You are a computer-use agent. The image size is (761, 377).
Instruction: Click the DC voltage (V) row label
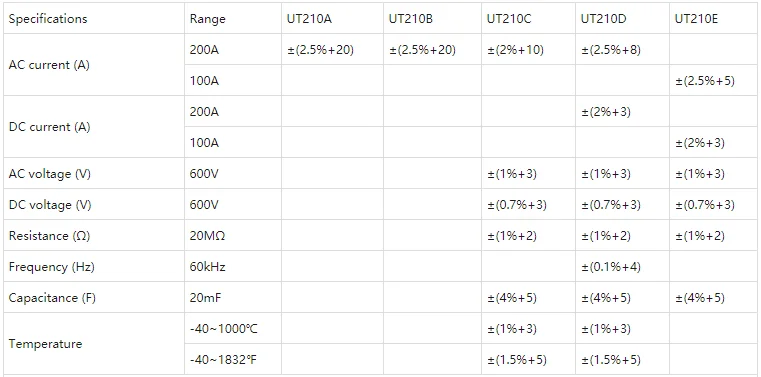(x=50, y=205)
